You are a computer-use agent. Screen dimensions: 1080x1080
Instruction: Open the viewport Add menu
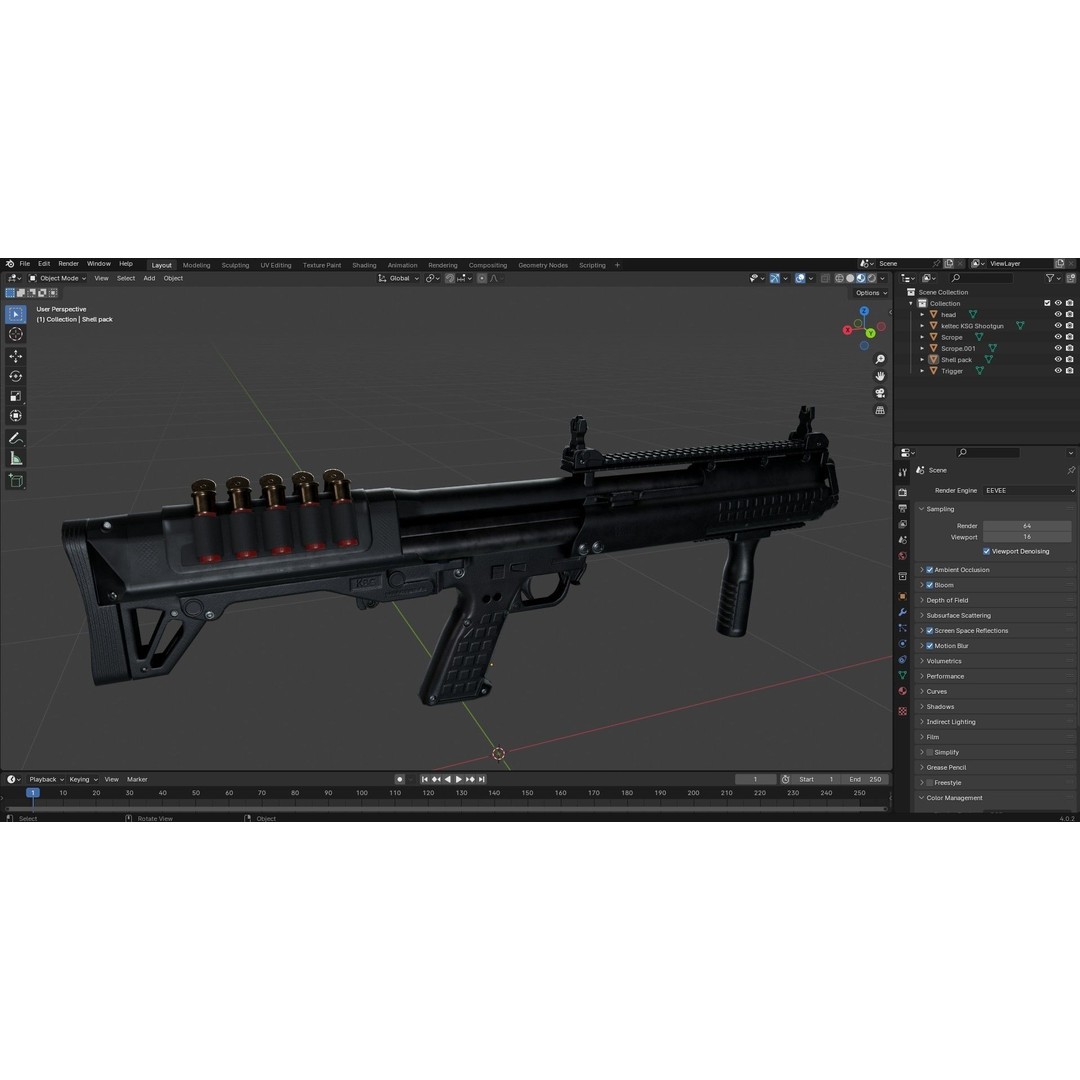click(149, 278)
